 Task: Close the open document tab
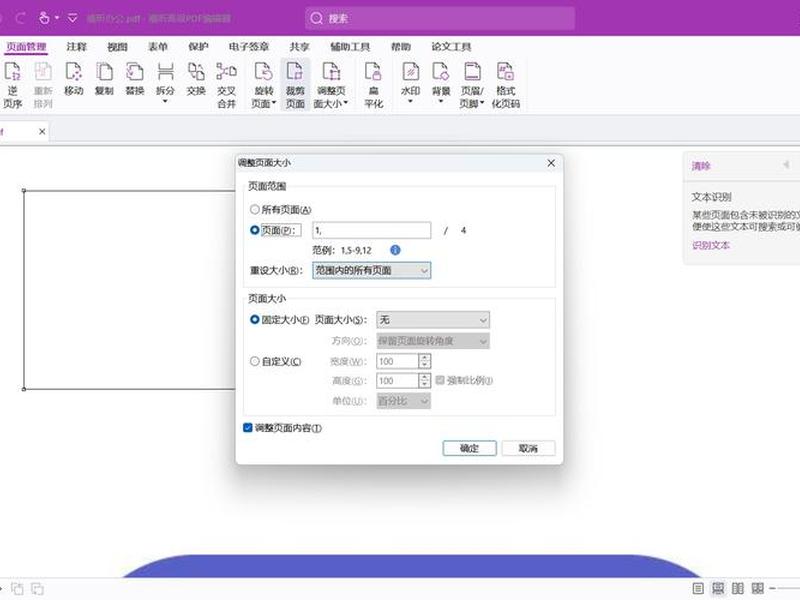(42, 131)
